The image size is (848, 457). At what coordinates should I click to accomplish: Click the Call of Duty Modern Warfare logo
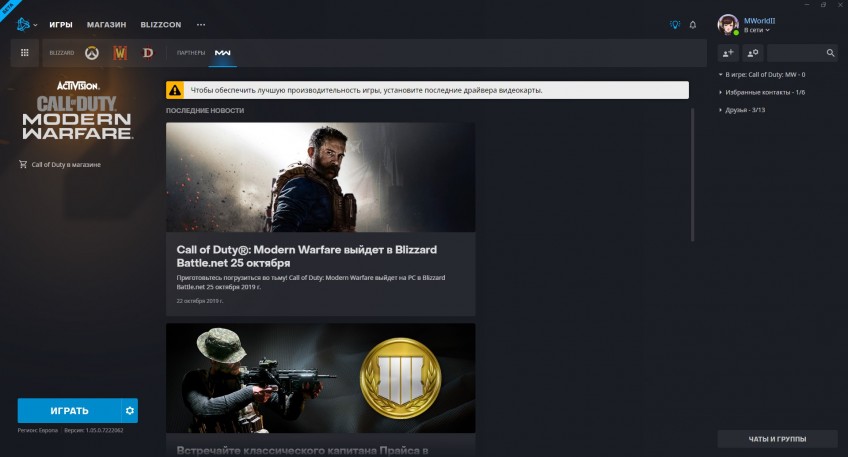(x=77, y=111)
